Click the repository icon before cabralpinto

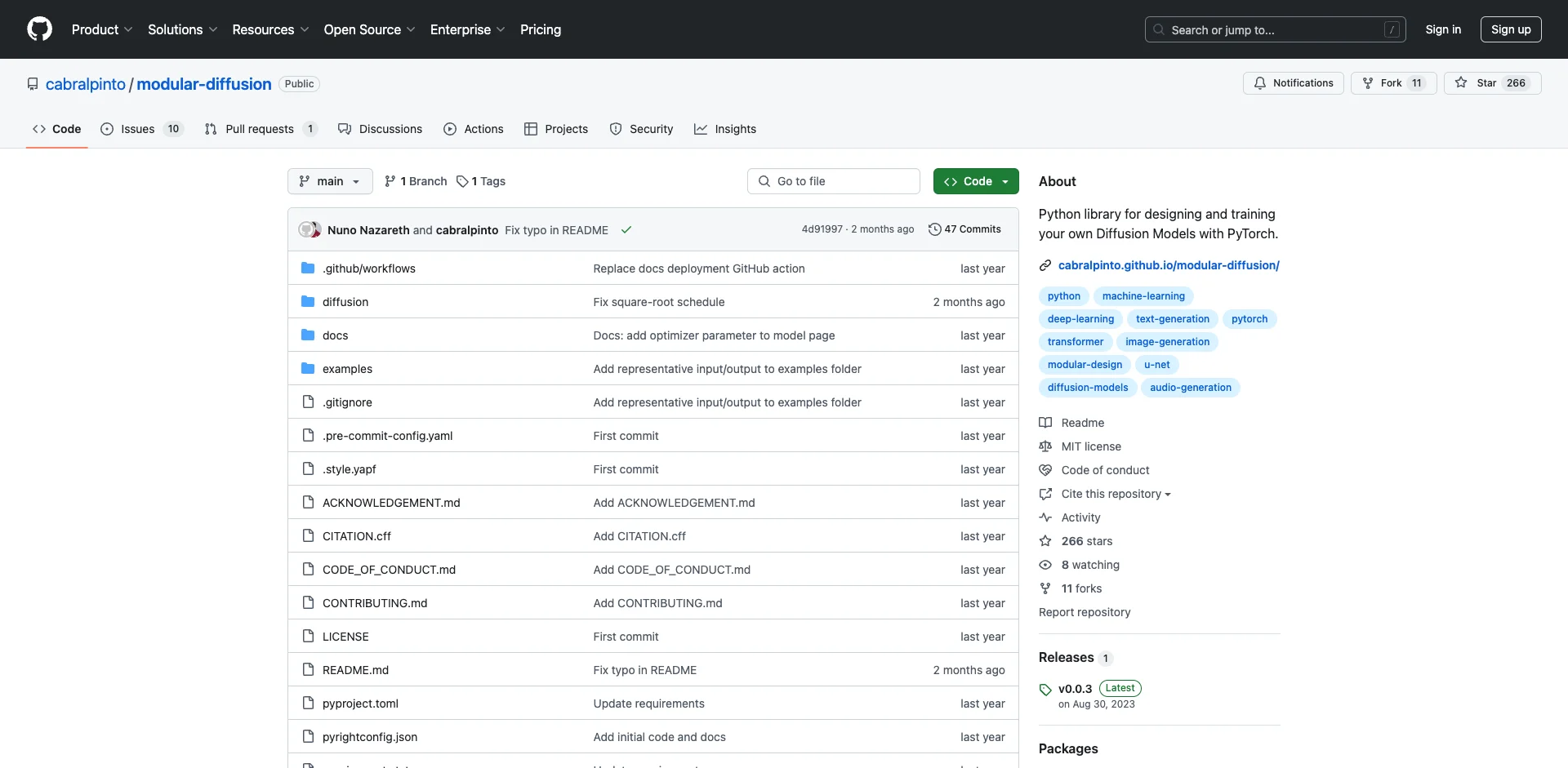click(x=33, y=84)
